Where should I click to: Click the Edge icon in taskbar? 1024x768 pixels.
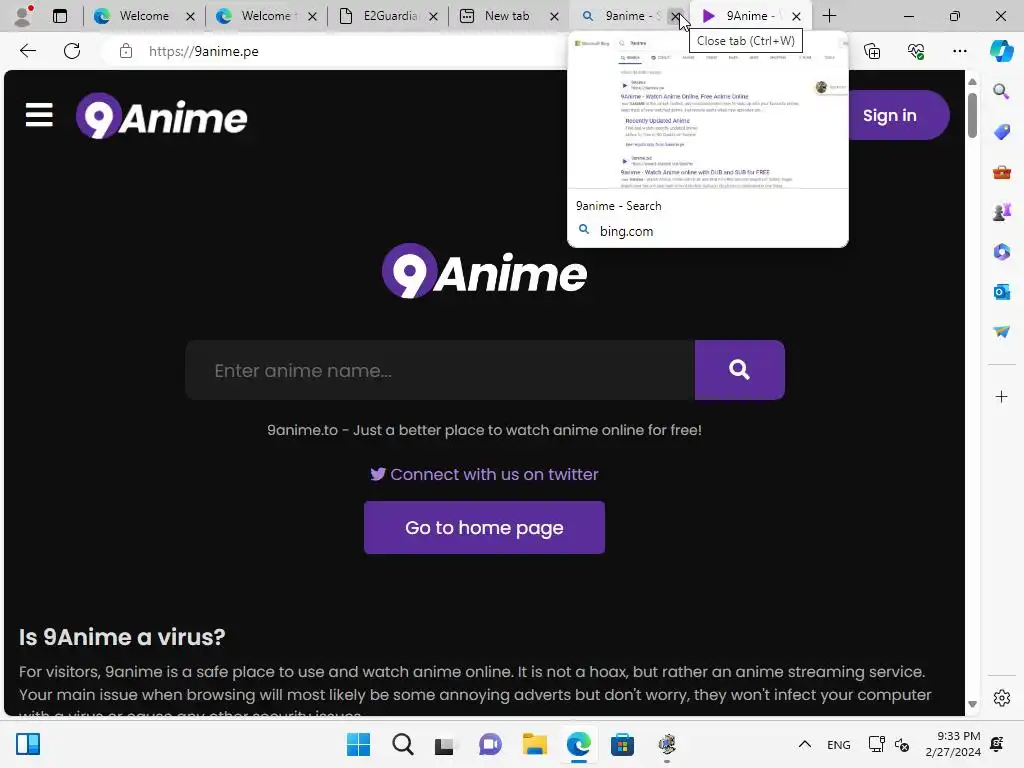(579, 744)
